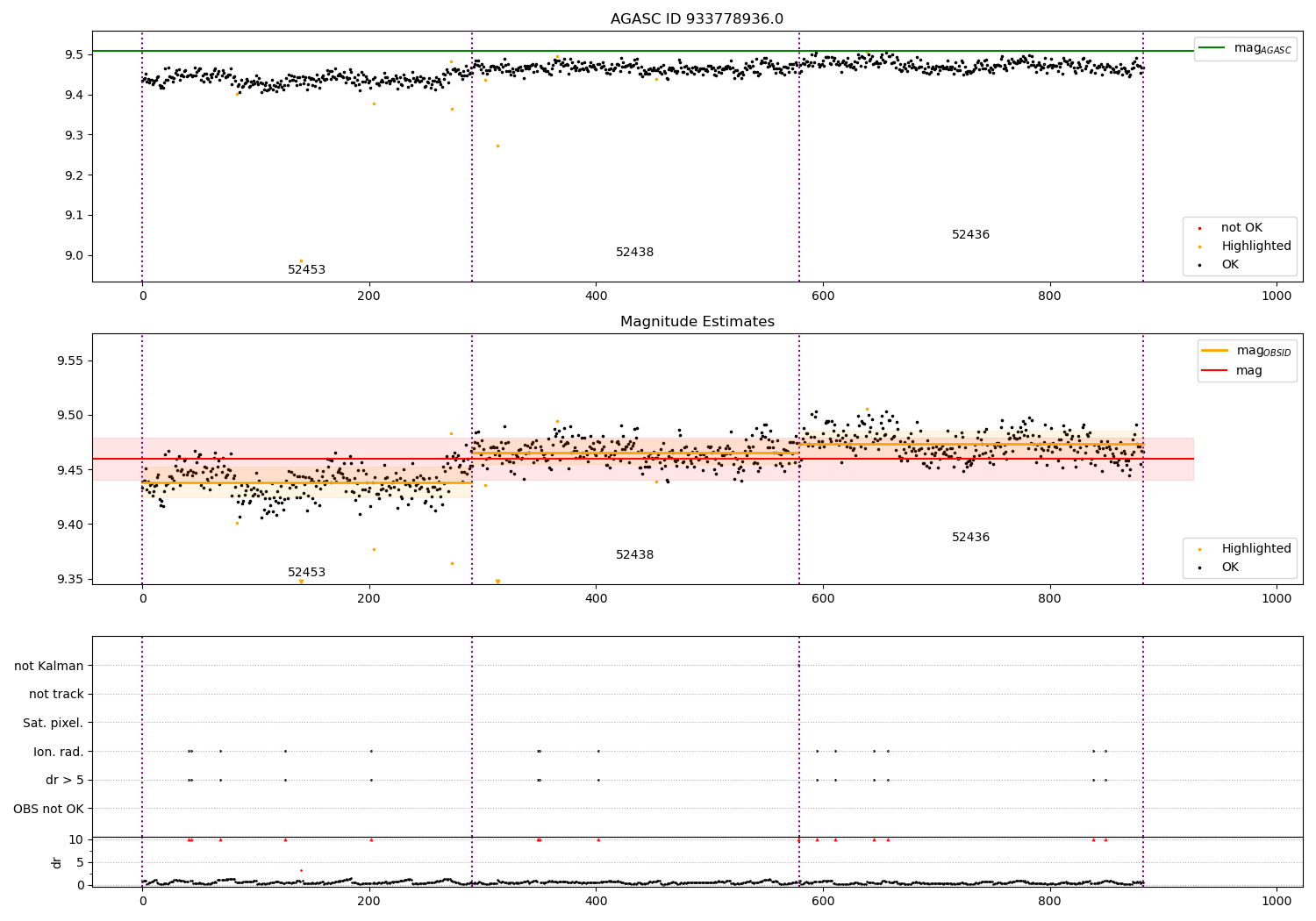Click the 'dr > 5' row label
1316x921 pixels.
(x=65, y=781)
